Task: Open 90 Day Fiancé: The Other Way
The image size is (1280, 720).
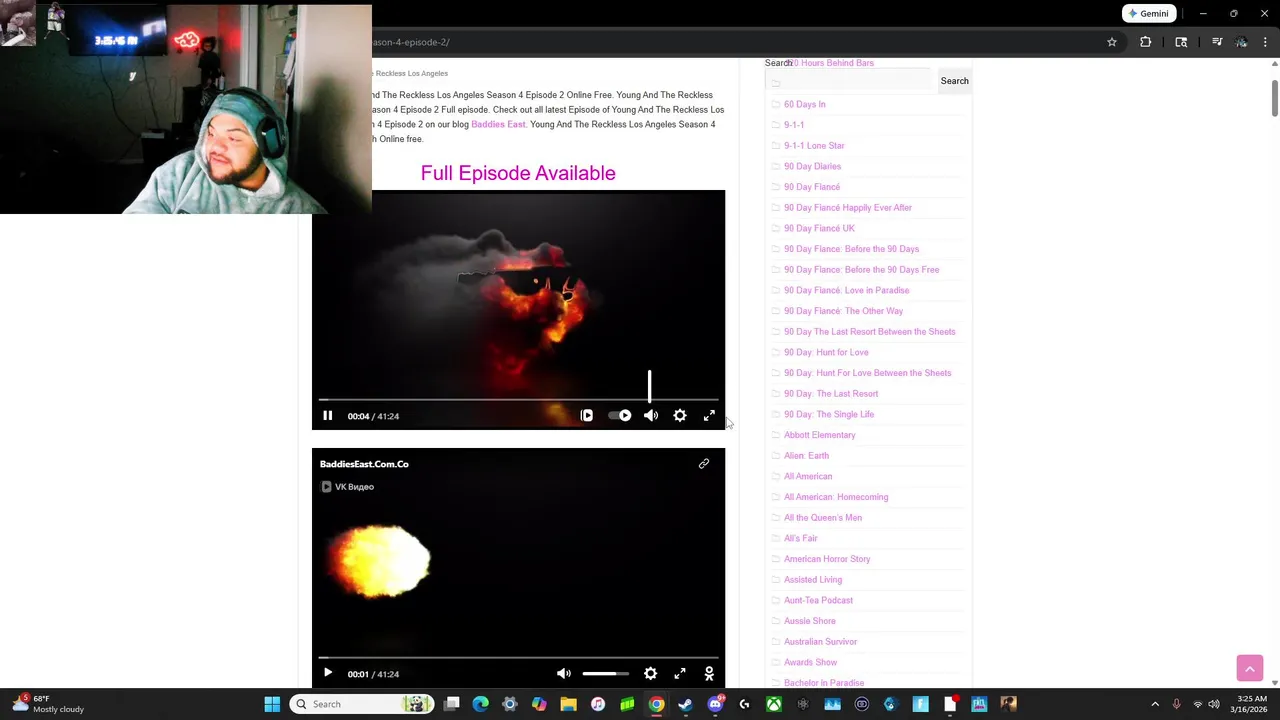Action: click(x=843, y=311)
